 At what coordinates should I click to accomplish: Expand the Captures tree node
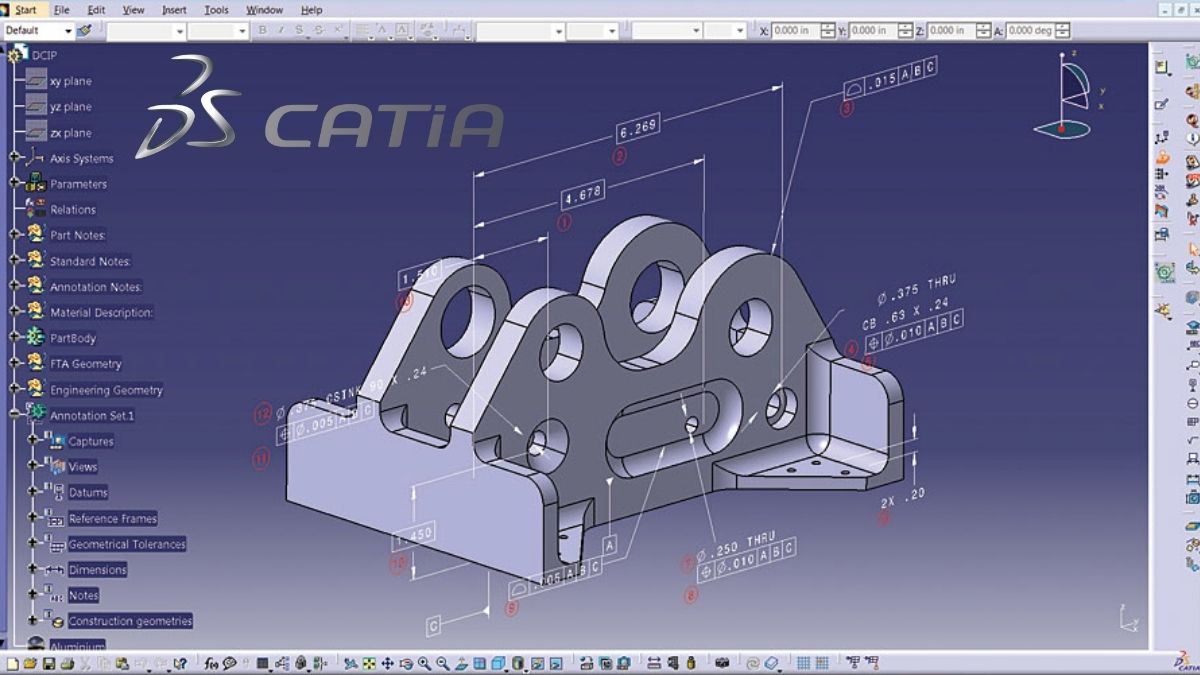click(x=32, y=439)
